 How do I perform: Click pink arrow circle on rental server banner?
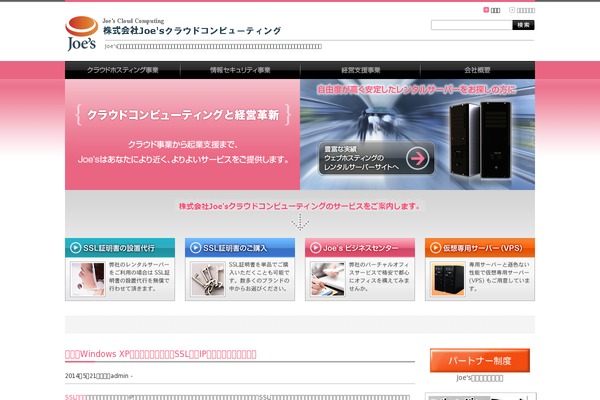[x=417, y=158]
